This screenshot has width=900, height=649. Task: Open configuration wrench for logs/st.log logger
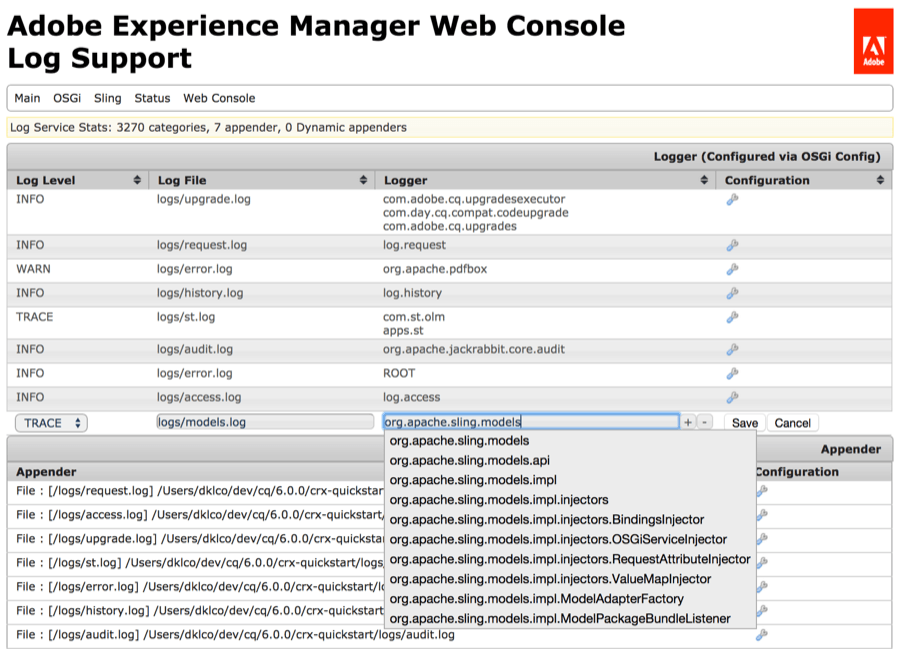tap(732, 317)
